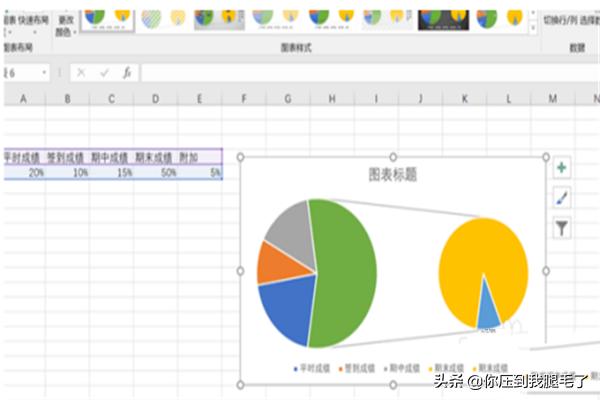The height and width of the screenshot is (400, 600).
Task: Click the cell containing 10%
Action: [67, 173]
